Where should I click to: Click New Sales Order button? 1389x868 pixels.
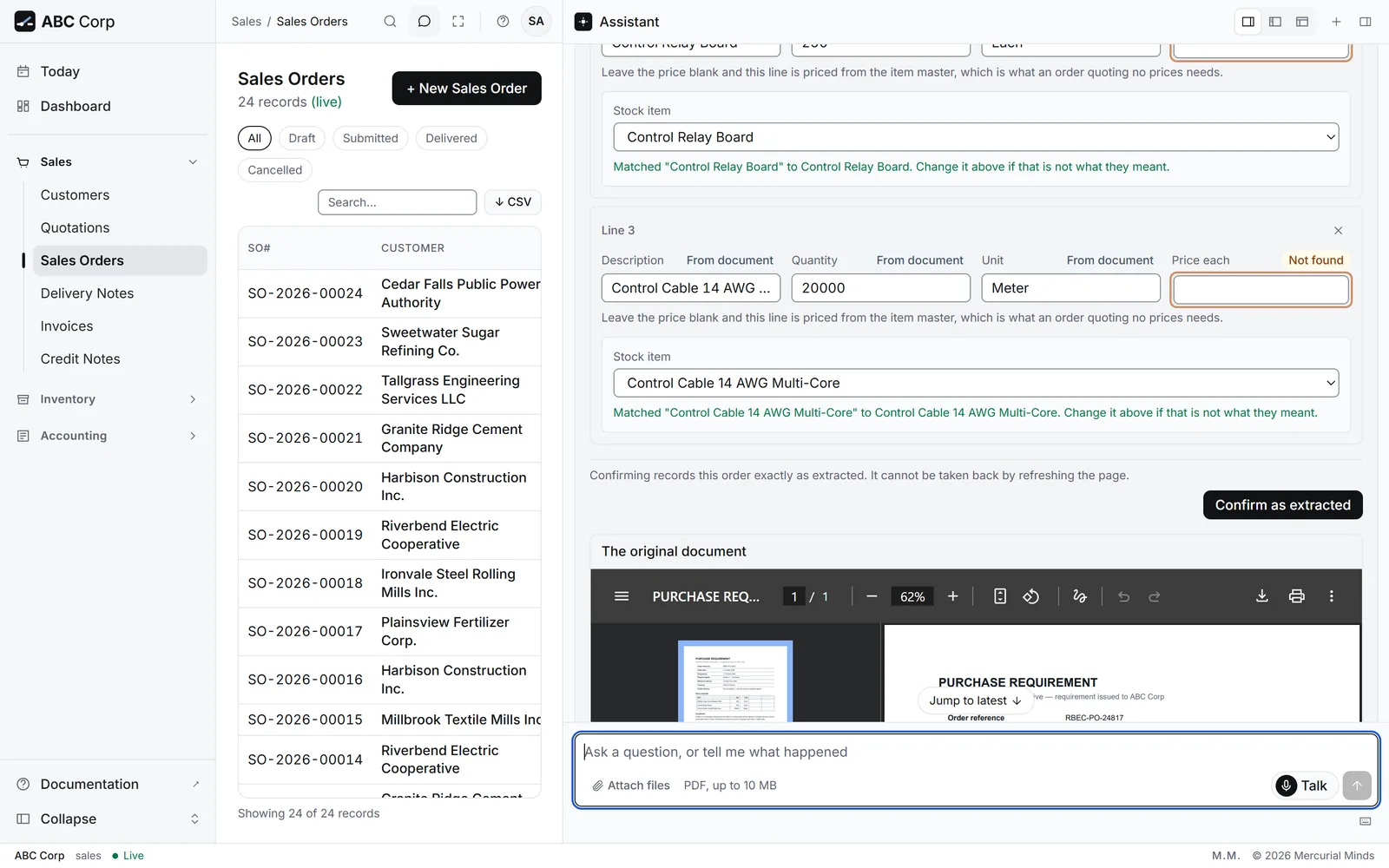(466, 89)
